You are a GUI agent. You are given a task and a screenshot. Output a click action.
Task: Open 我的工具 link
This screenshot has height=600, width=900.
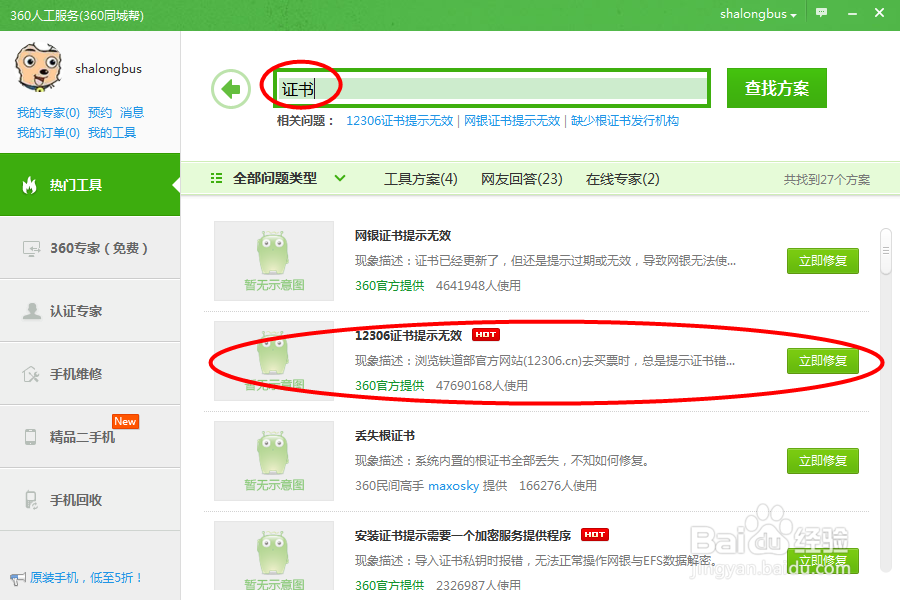(x=112, y=133)
